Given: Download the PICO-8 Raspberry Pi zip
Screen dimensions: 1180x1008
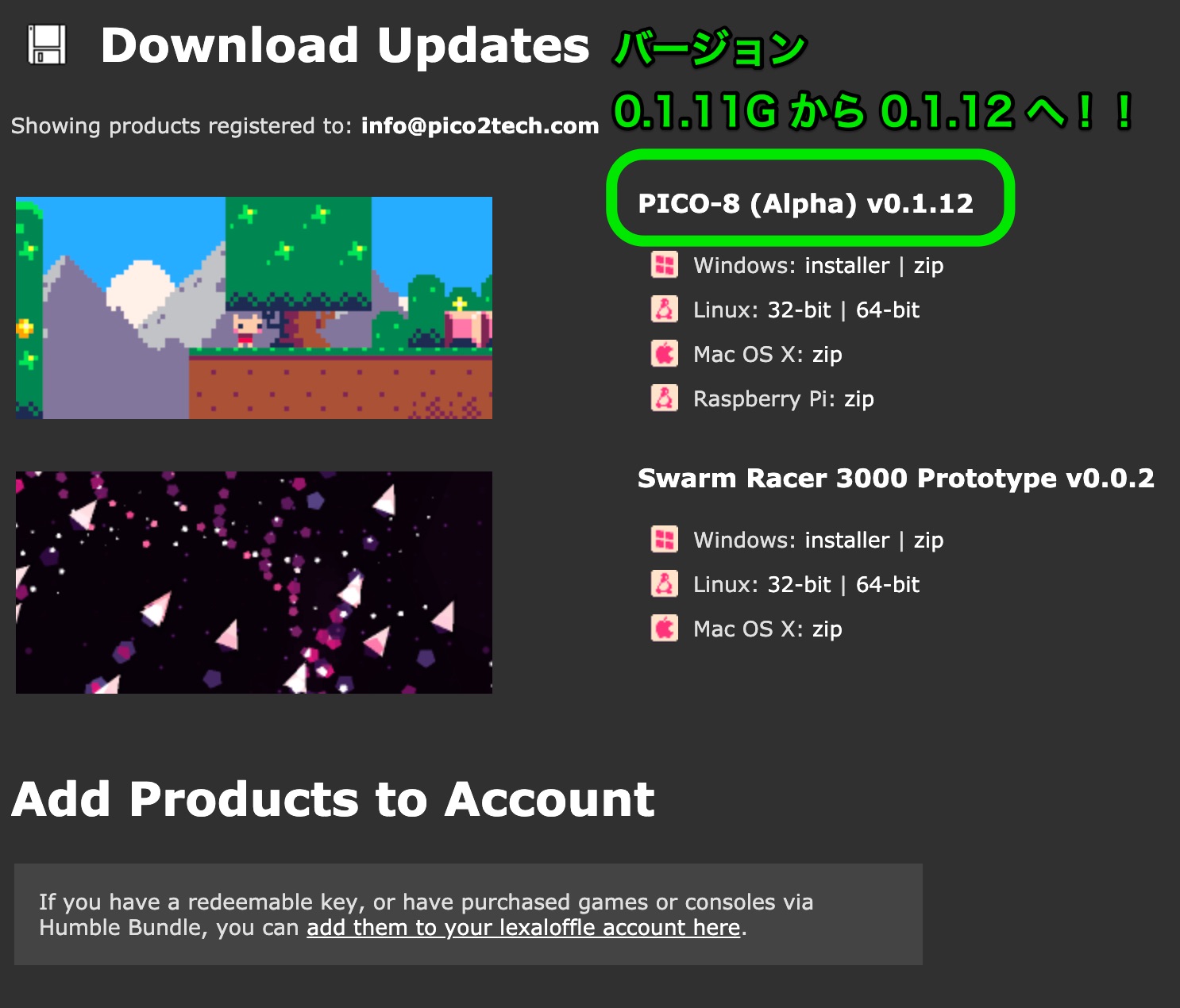Looking at the screenshot, I should point(858,399).
